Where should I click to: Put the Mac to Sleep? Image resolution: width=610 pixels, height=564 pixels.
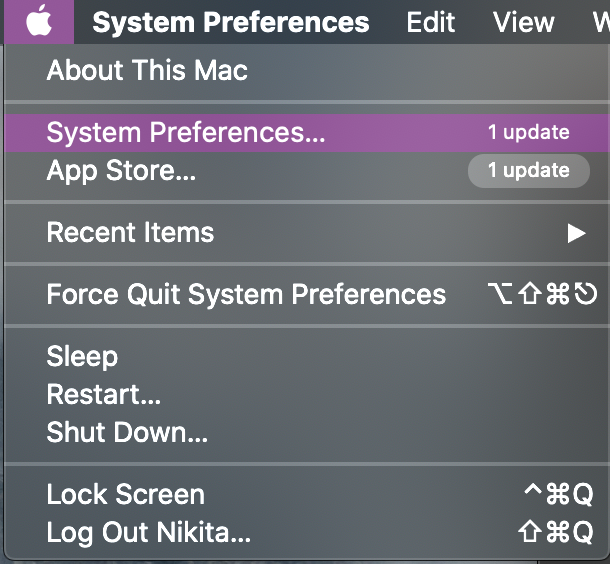tap(82, 356)
